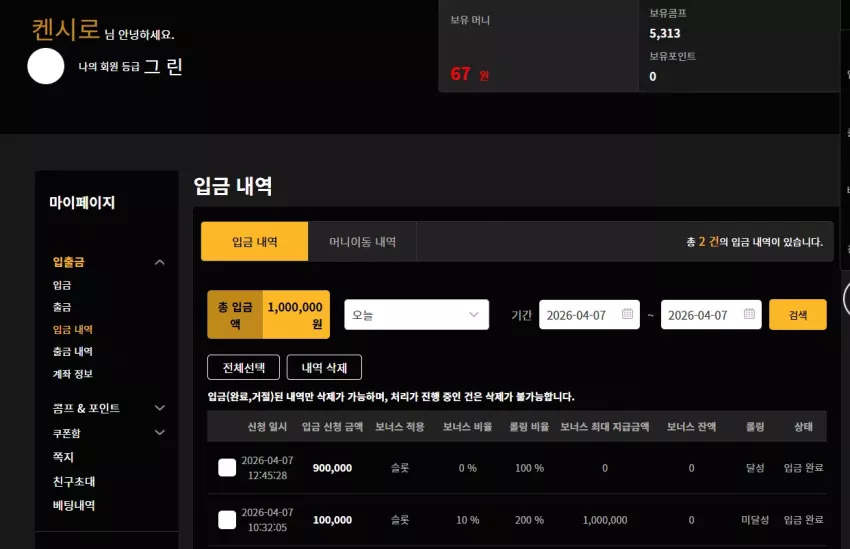This screenshot has height=549, width=850.
Task: Click the 검색 search button
Action: [797, 314]
